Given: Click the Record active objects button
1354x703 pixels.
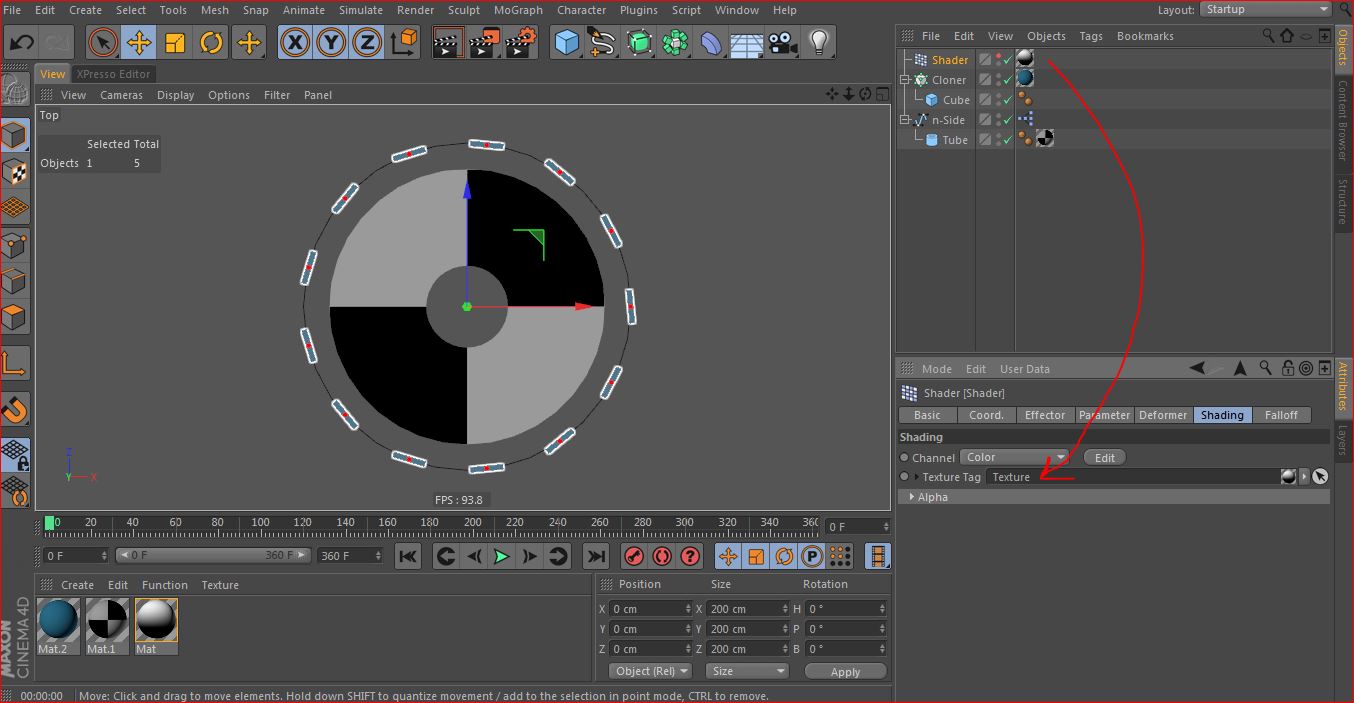Looking at the screenshot, I should (x=633, y=557).
